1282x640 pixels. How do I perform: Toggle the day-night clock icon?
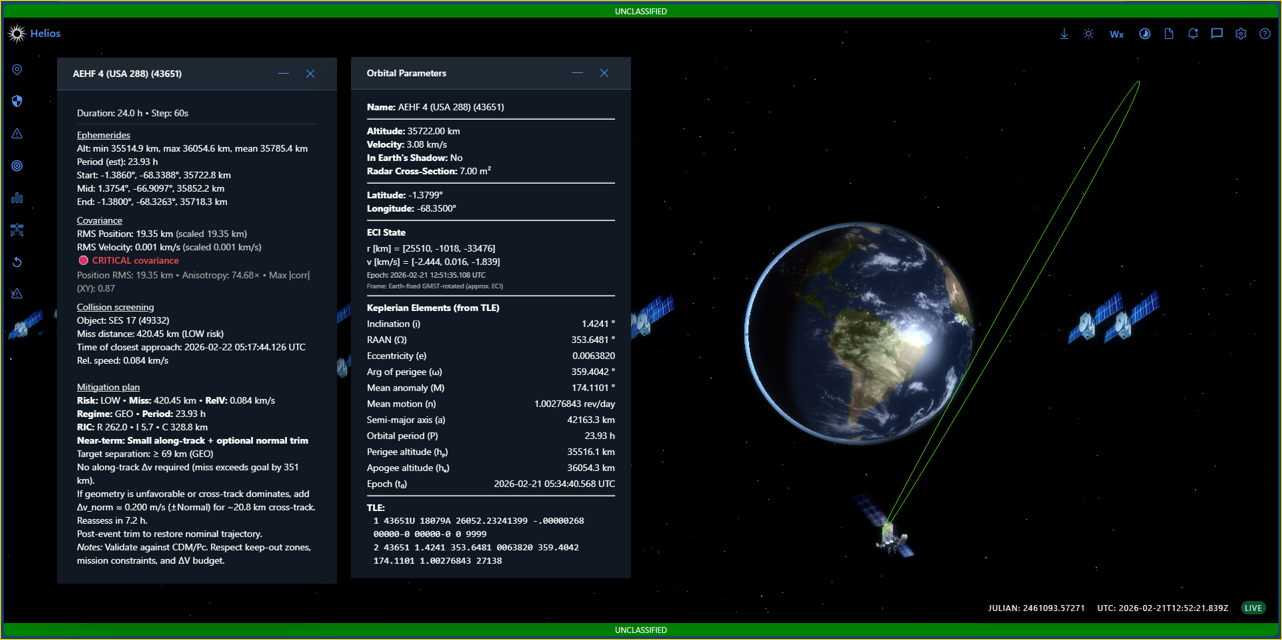[x=1145, y=34]
